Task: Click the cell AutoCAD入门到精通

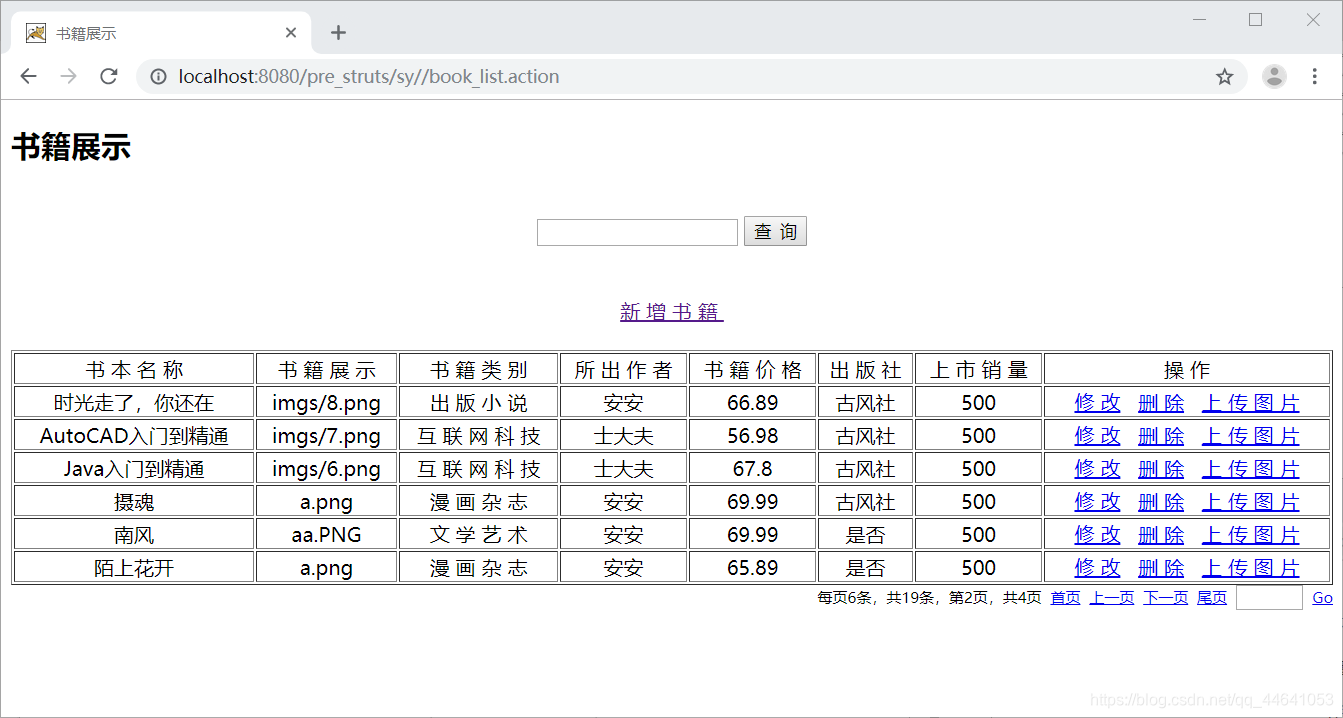Action: (135, 436)
